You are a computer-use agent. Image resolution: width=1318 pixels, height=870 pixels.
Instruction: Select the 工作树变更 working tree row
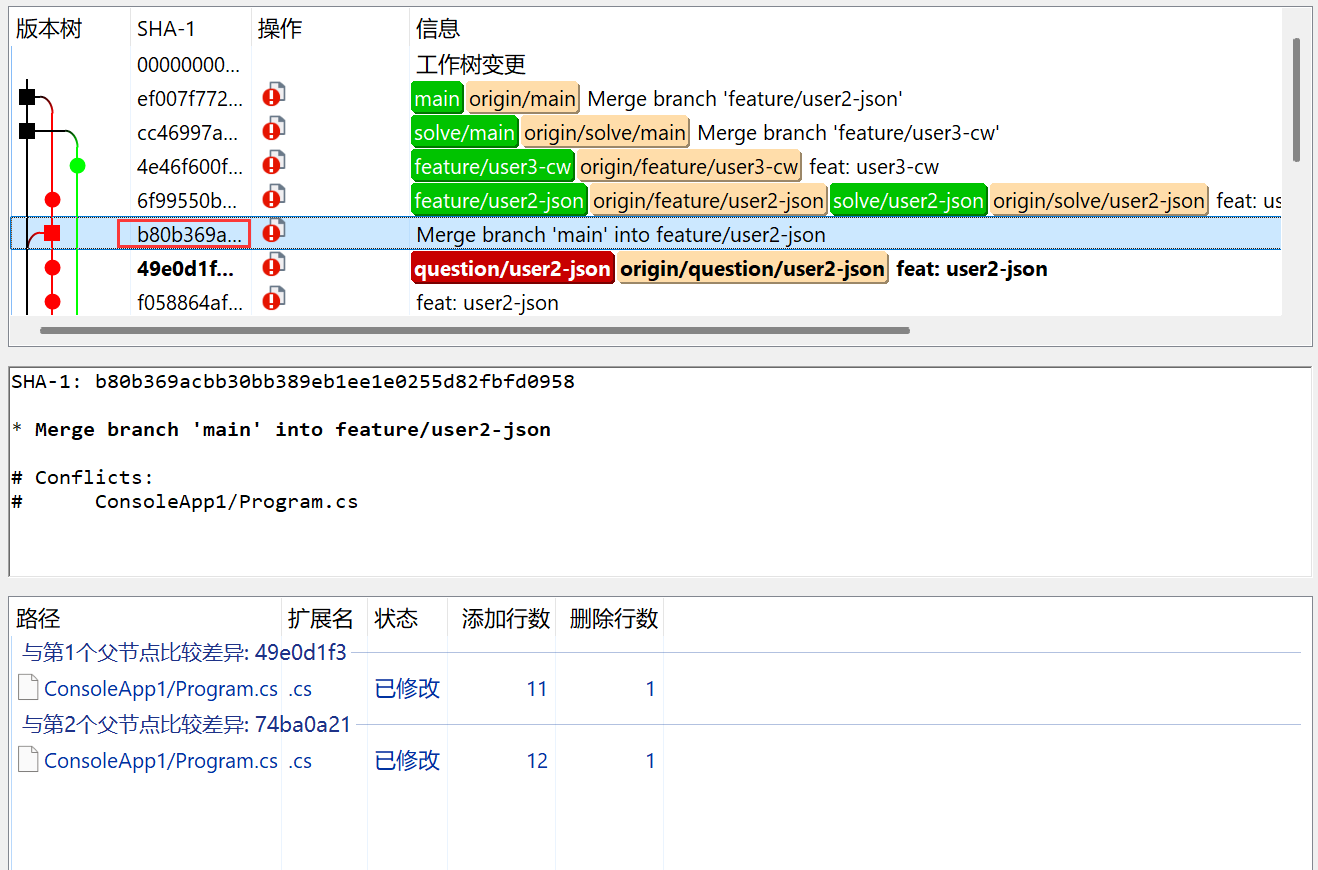pos(471,64)
